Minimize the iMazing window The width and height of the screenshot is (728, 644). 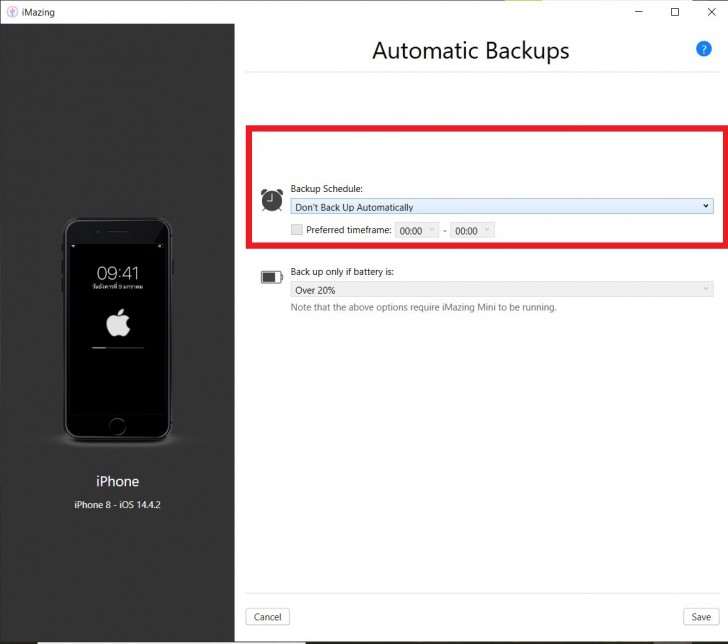pos(639,12)
